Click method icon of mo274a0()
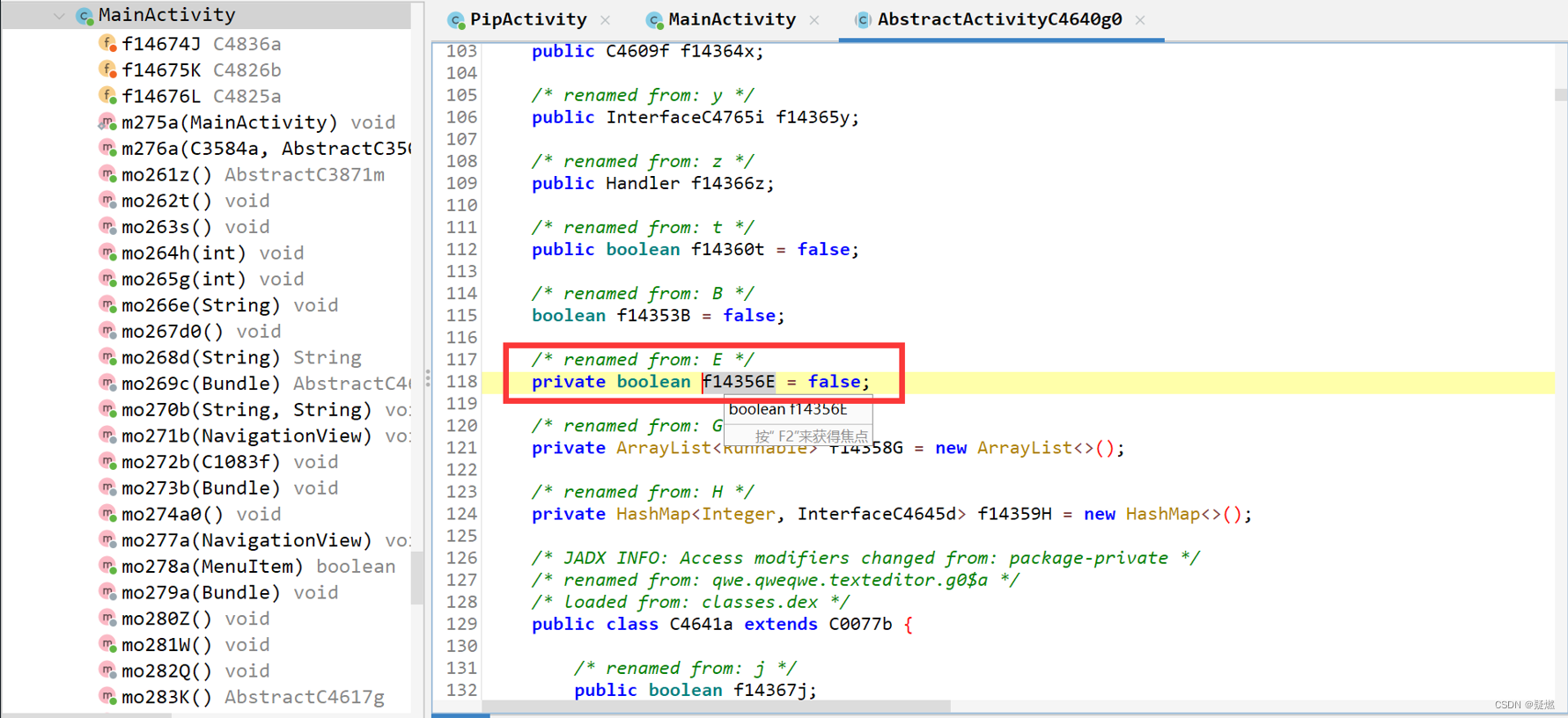1568x718 pixels. click(x=107, y=513)
